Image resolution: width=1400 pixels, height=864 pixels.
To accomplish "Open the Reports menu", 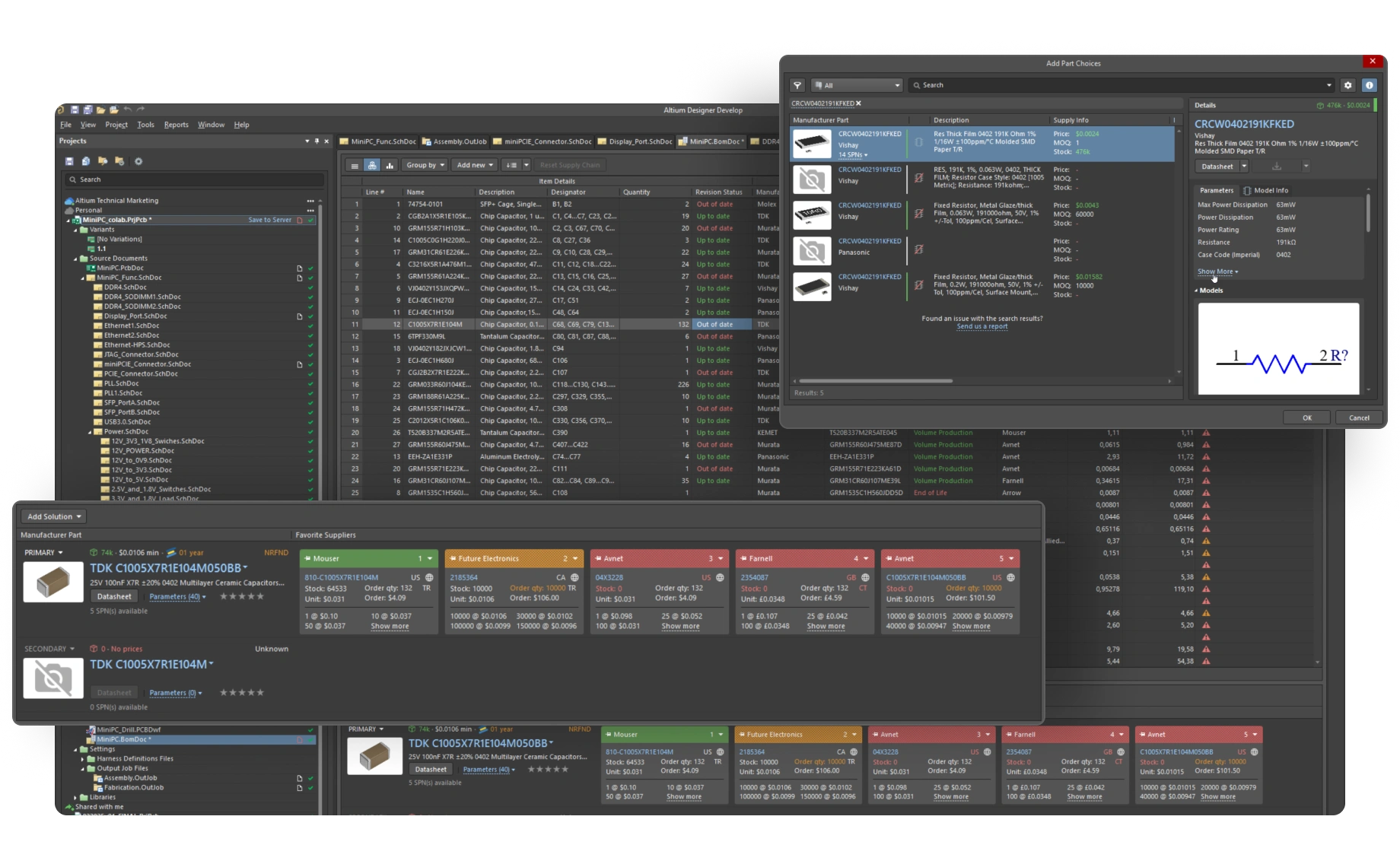I will (x=176, y=125).
